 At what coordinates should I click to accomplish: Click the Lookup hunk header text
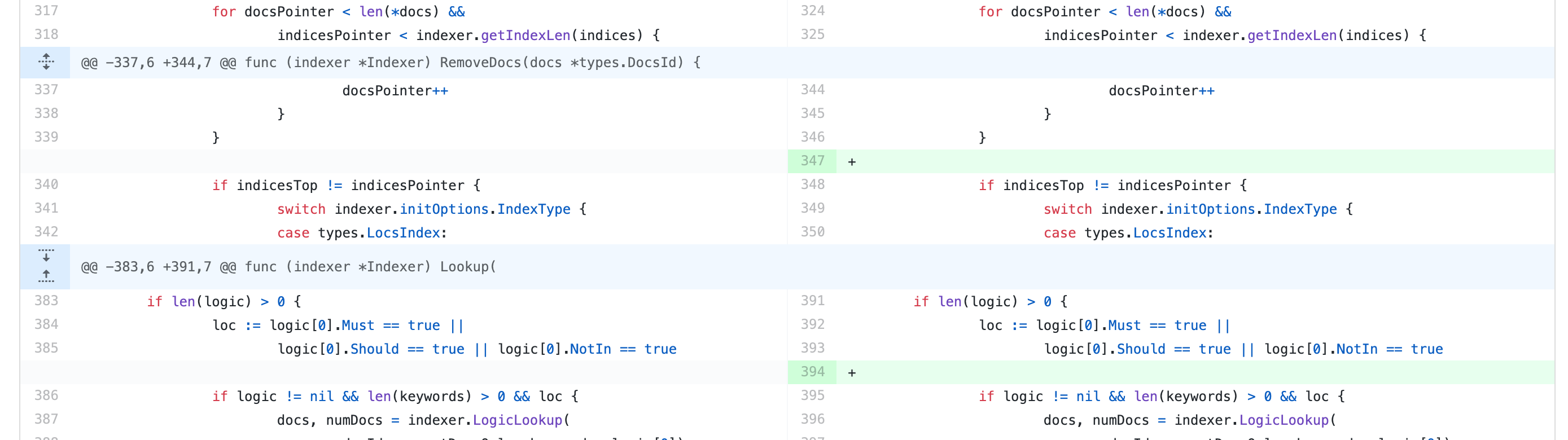click(288, 267)
